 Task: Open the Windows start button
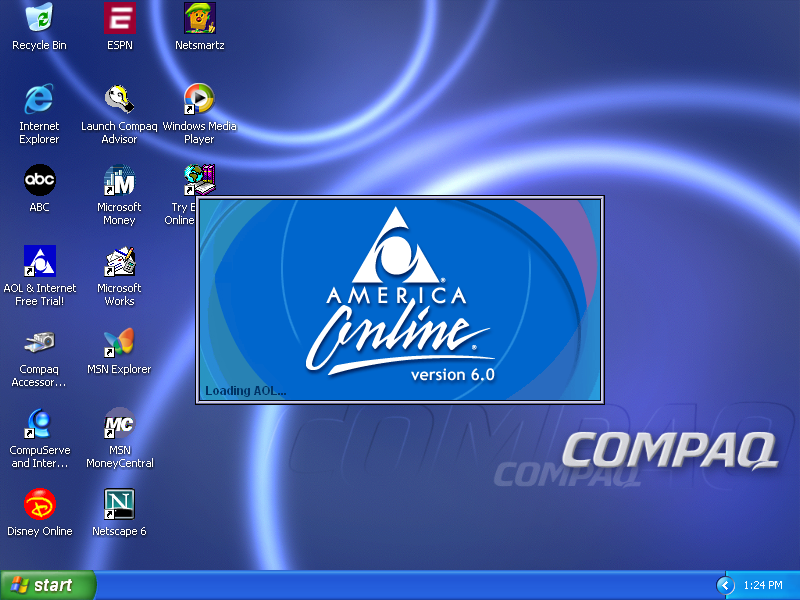pos(48,585)
